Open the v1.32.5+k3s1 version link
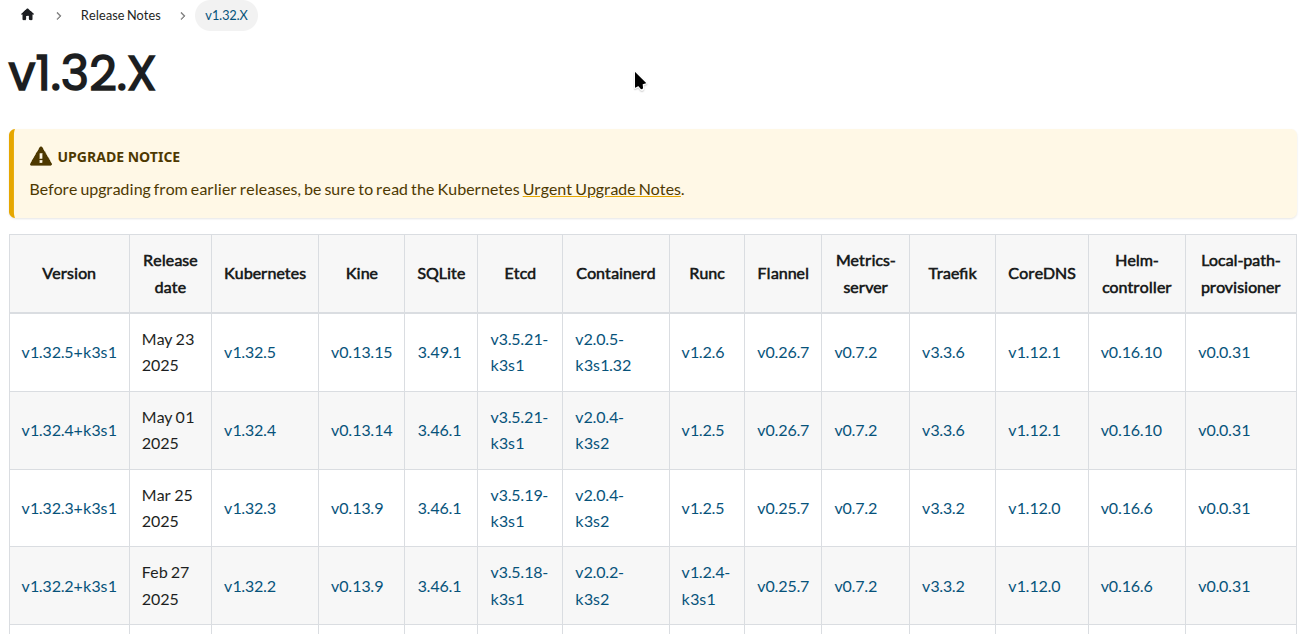This screenshot has width=1310, height=634. (69, 352)
